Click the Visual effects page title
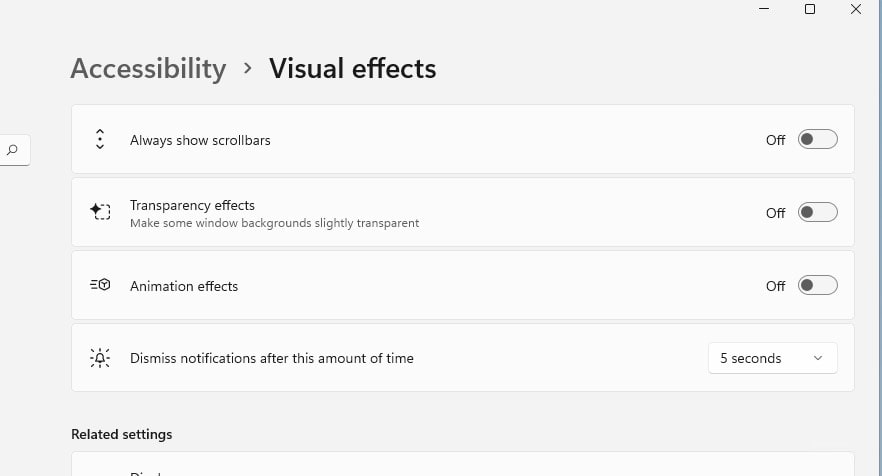The width and height of the screenshot is (882, 476). [352, 69]
